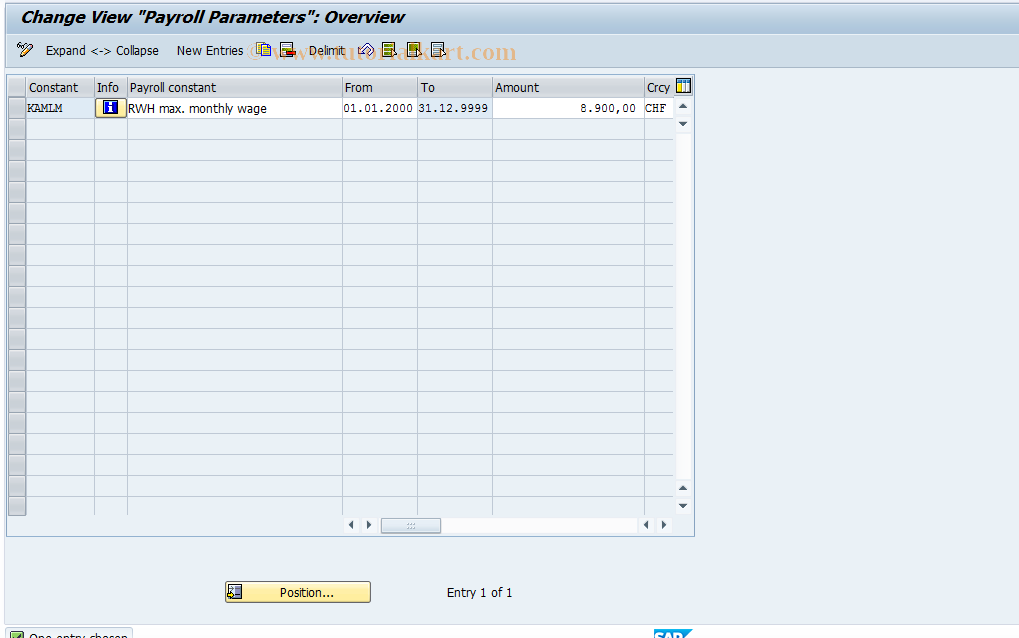Image resolution: width=1019 pixels, height=638 pixels.
Task: Click the Position... button
Action: pos(298,592)
